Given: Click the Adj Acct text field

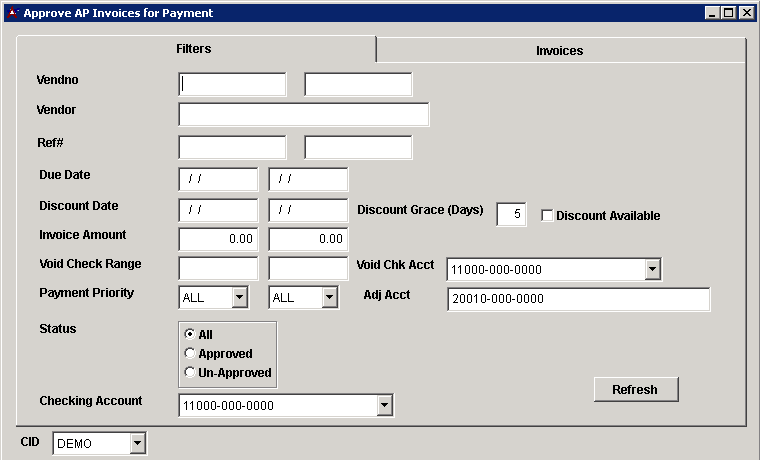Looking at the screenshot, I should [x=577, y=299].
